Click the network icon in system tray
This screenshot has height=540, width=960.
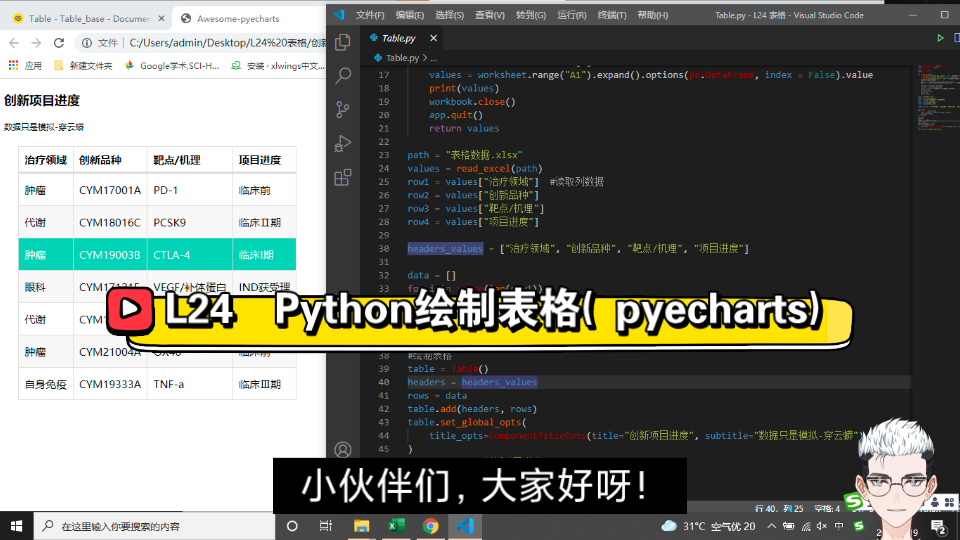[806, 526]
